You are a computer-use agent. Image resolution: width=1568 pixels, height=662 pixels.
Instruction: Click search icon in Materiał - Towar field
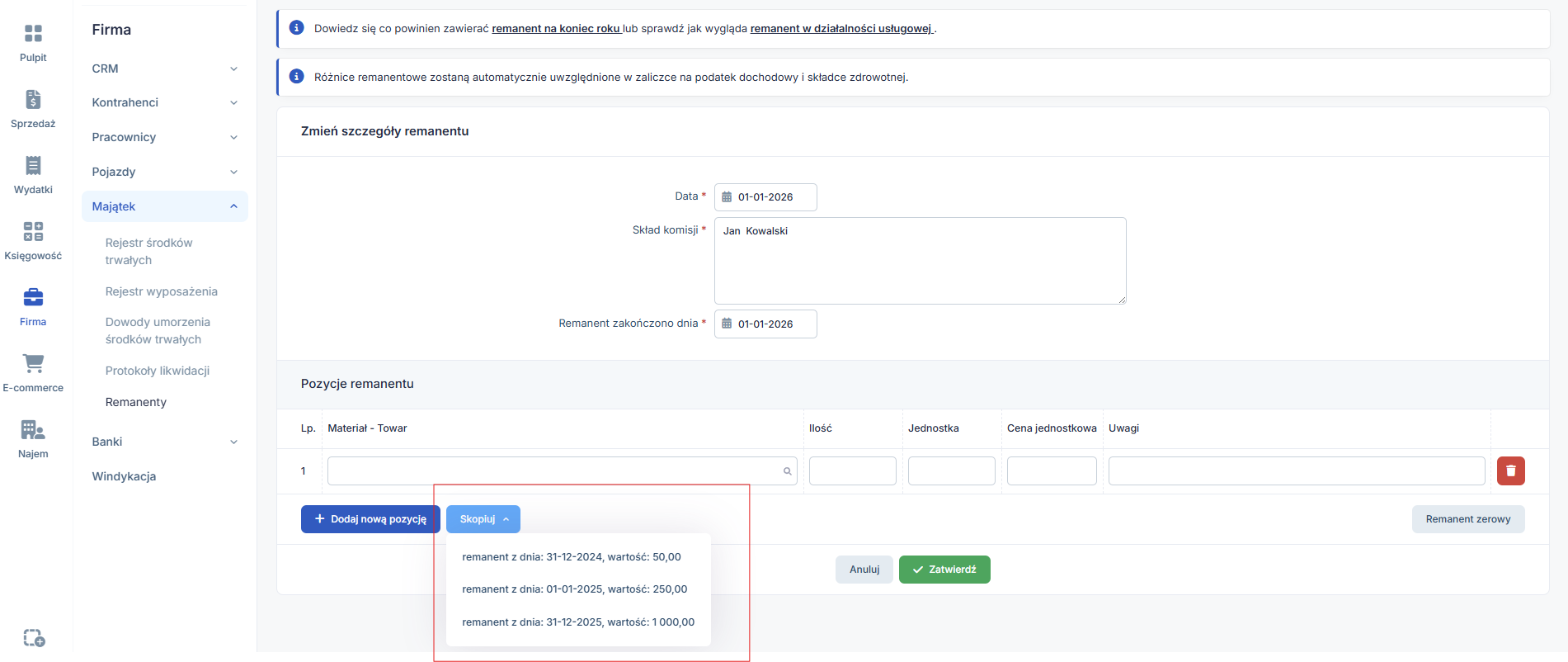click(787, 471)
